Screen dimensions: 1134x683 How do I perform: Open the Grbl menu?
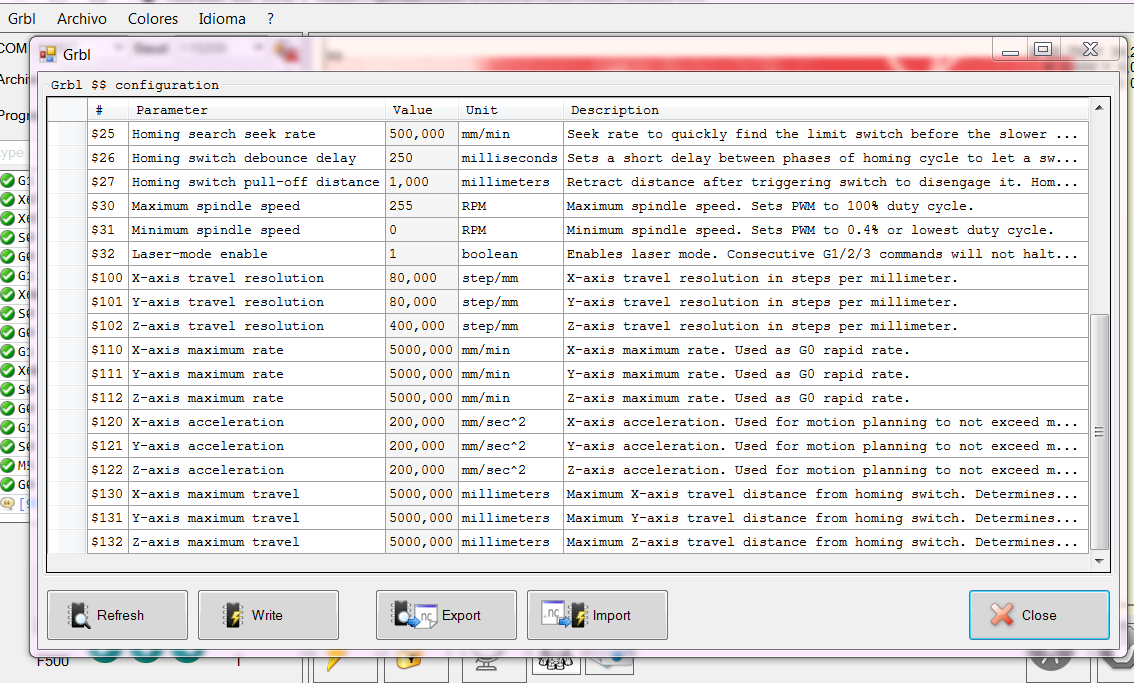click(22, 19)
